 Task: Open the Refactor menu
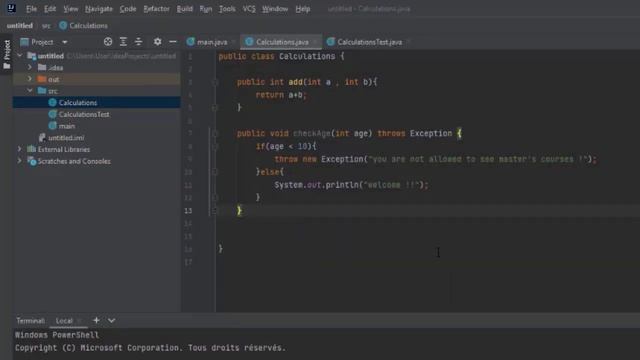(x=156, y=9)
